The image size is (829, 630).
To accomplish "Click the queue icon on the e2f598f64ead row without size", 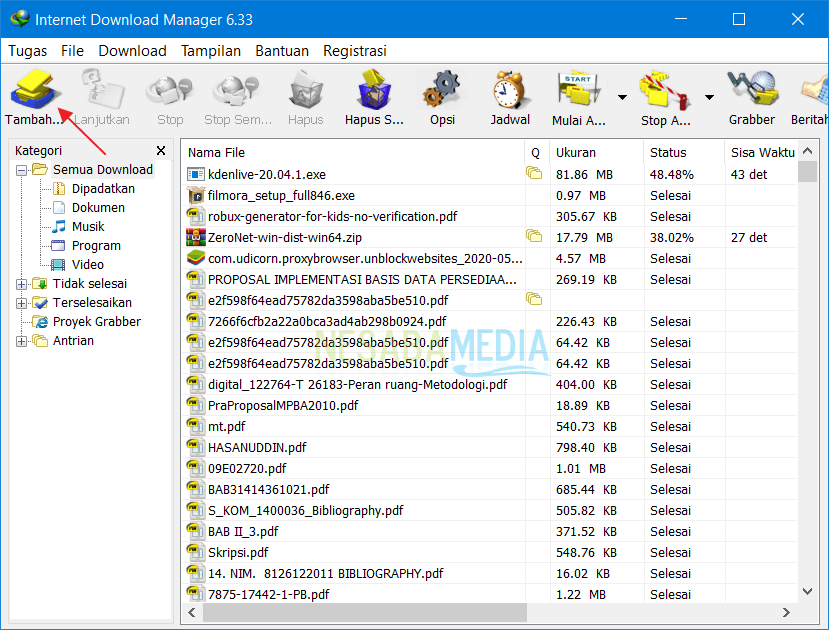I will (x=534, y=299).
